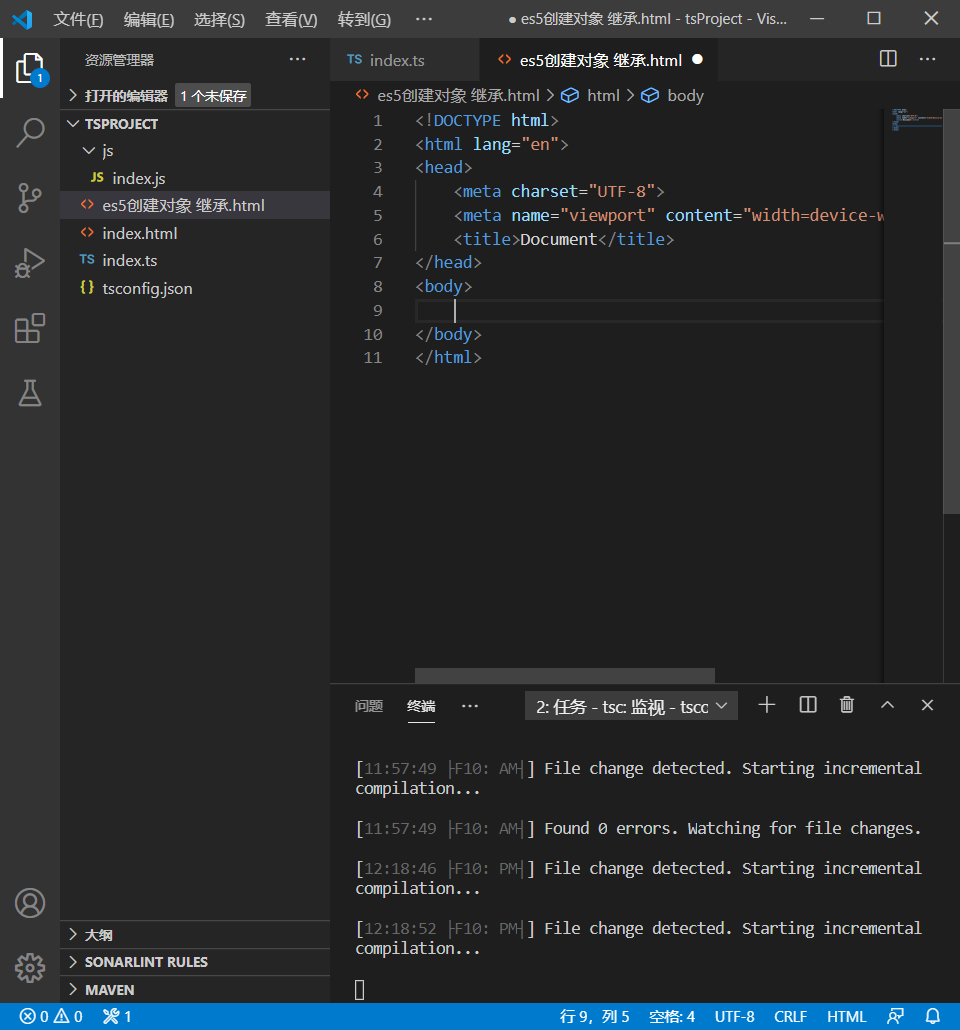Maximize the panel with up chevron
This screenshot has width=960, height=1030.
(887, 705)
